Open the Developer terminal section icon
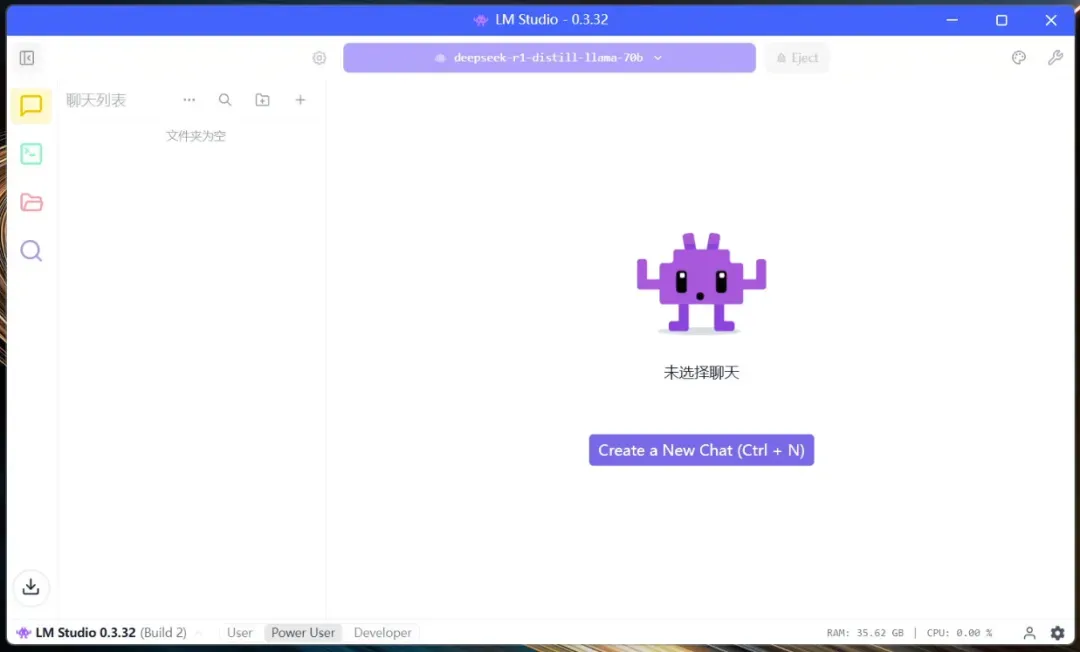1080x652 pixels. click(x=31, y=154)
